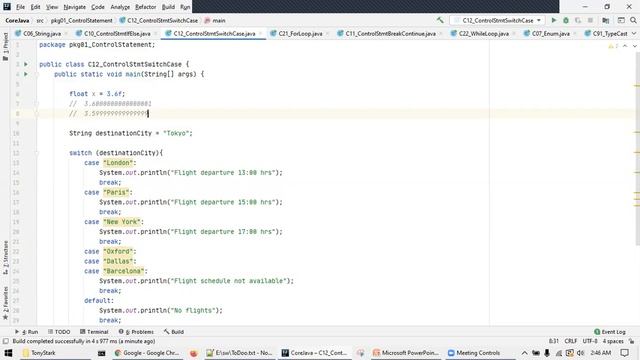Click the window layout icon beside Search

[x=621, y=20]
